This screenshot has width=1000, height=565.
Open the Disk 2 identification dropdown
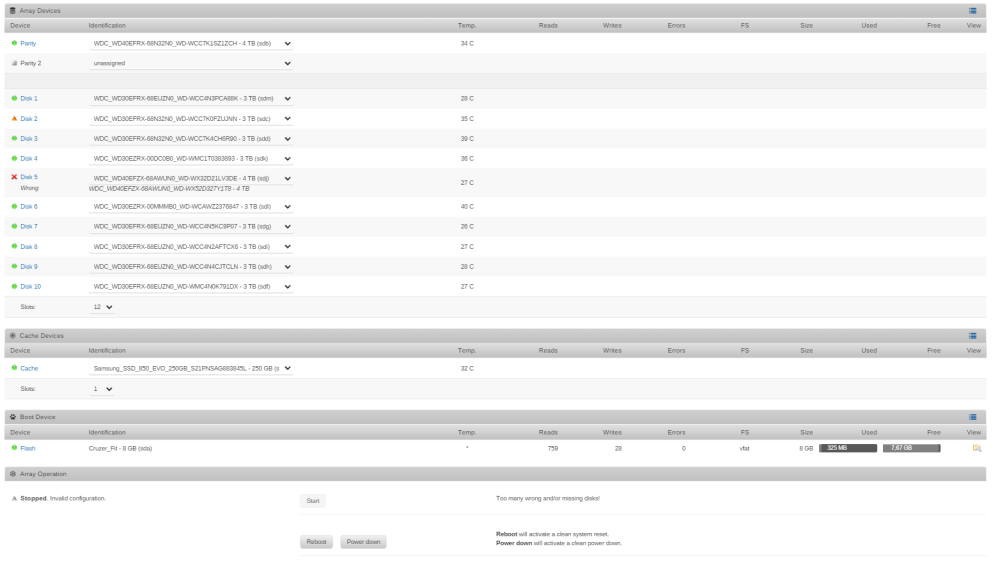click(x=191, y=119)
